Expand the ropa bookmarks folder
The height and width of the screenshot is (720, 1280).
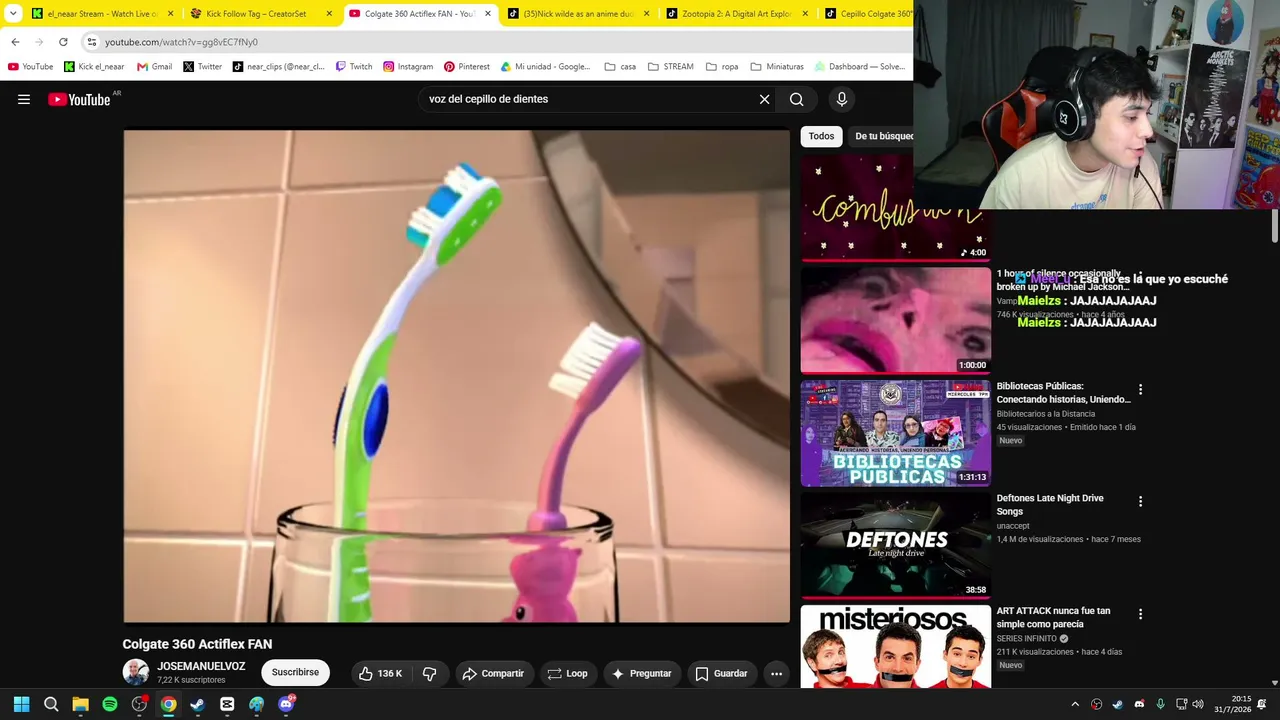point(722,67)
